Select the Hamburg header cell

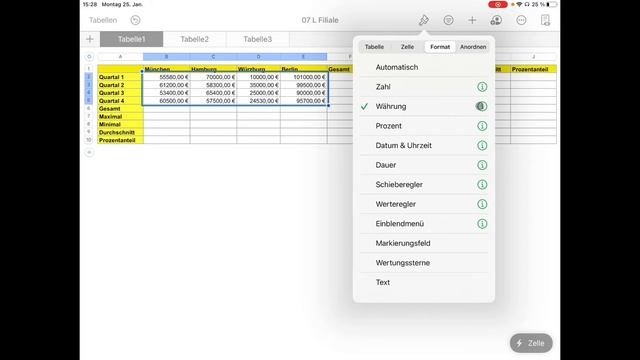(213, 69)
